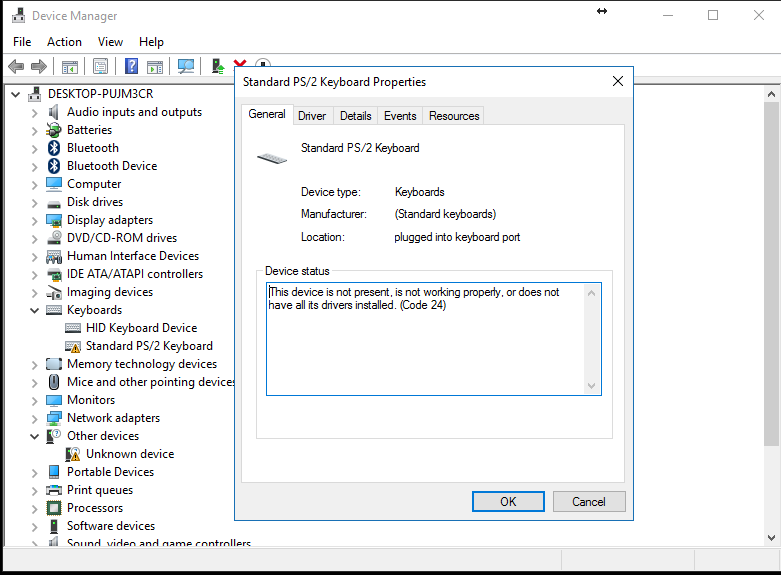Click the Show/Hide console tree icon
This screenshot has width=781, height=575.
tap(70, 66)
